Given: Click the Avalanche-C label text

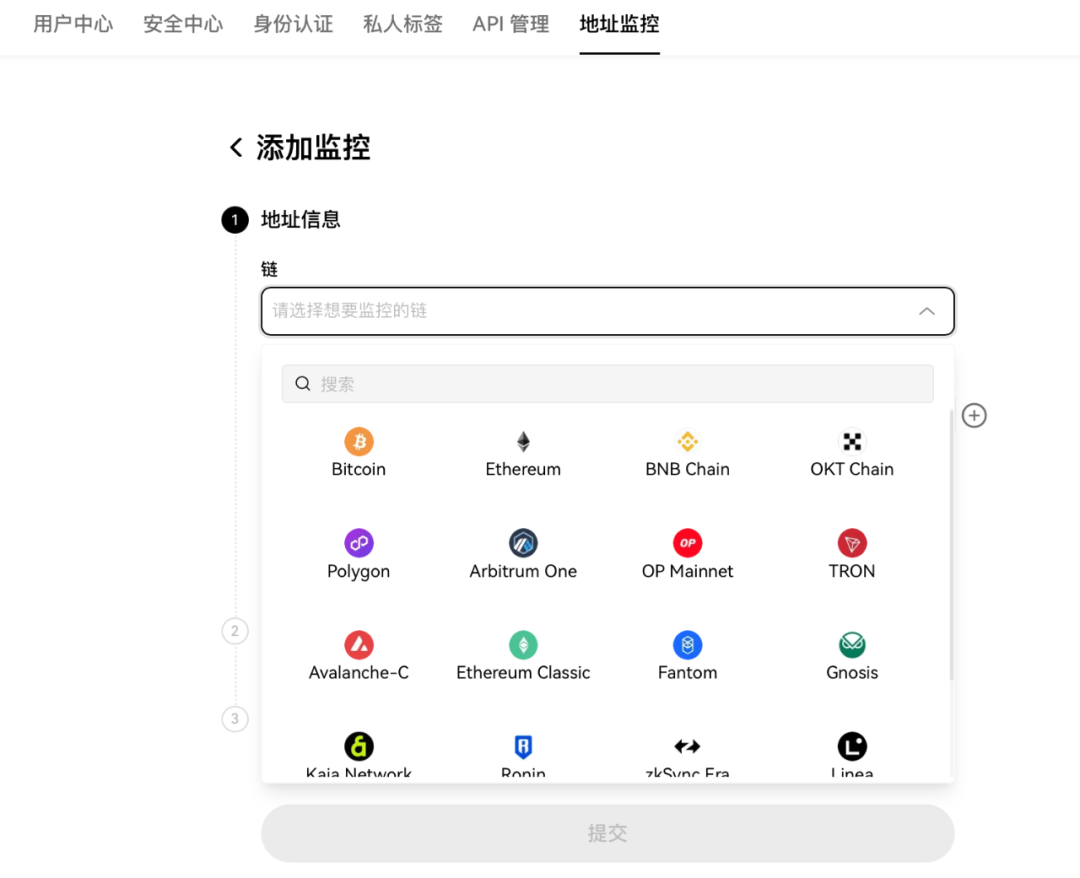Looking at the screenshot, I should click(359, 673).
